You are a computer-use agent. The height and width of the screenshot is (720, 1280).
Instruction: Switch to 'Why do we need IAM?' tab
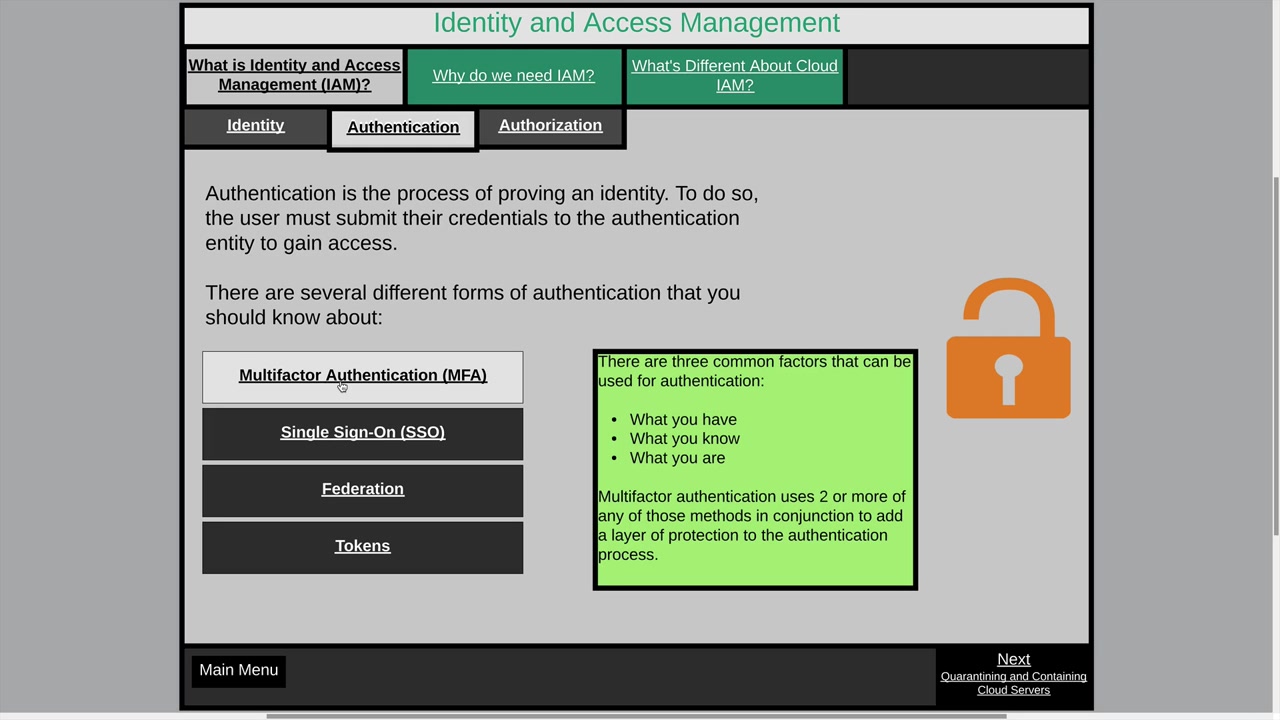514,76
